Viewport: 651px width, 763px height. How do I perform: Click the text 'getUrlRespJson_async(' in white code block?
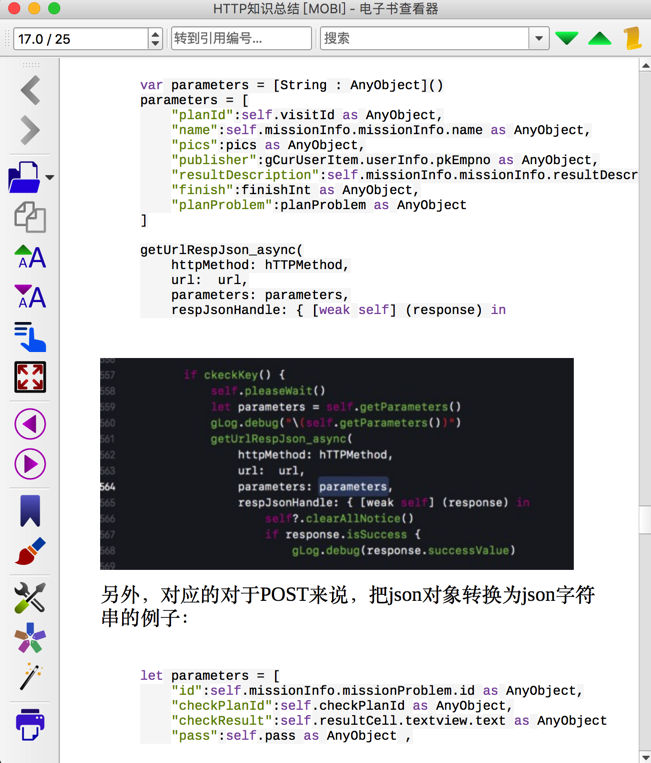click(x=221, y=250)
